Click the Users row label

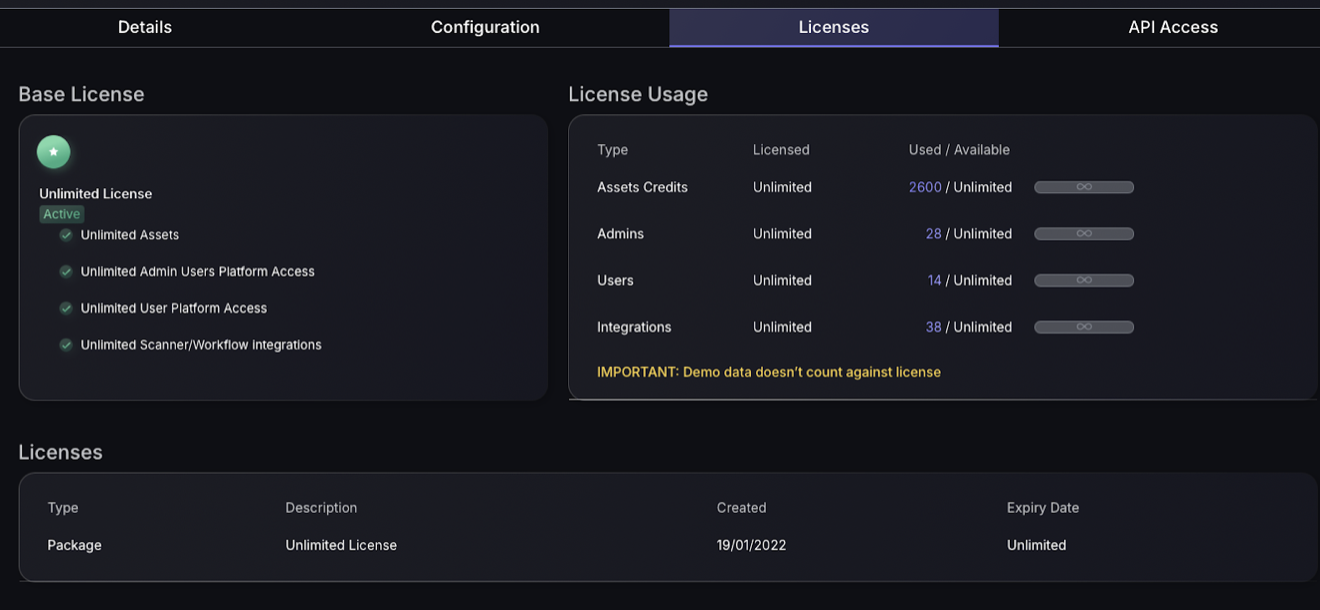pos(615,280)
